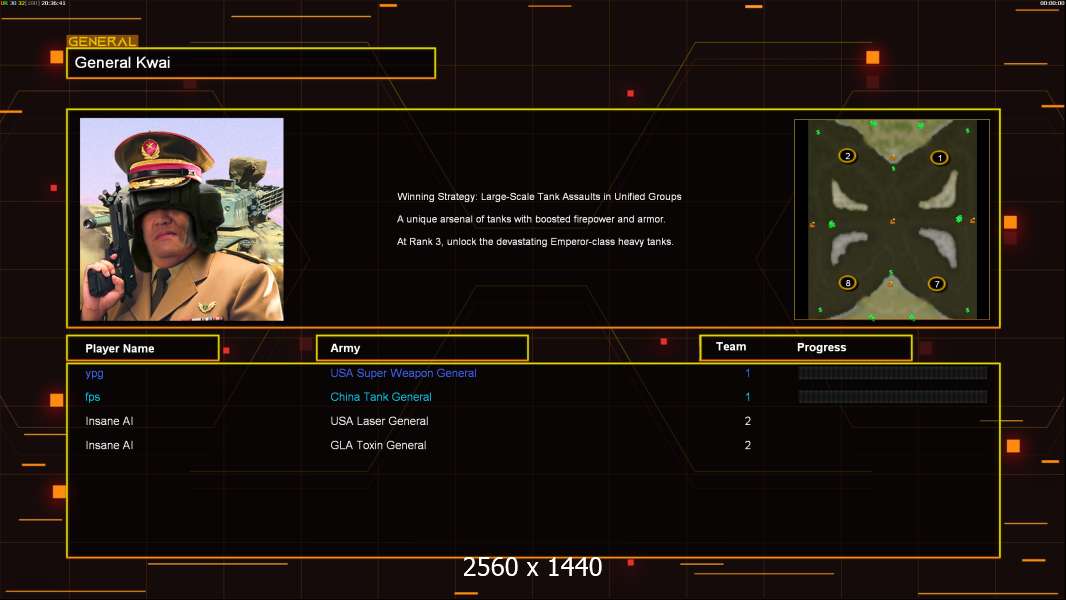Click the green cash icon in map's bottom-right corner
1066x600 pixels.
[967, 311]
